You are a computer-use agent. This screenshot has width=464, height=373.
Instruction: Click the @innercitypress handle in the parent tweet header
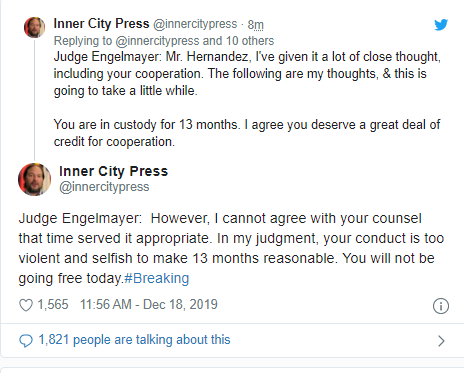point(195,24)
